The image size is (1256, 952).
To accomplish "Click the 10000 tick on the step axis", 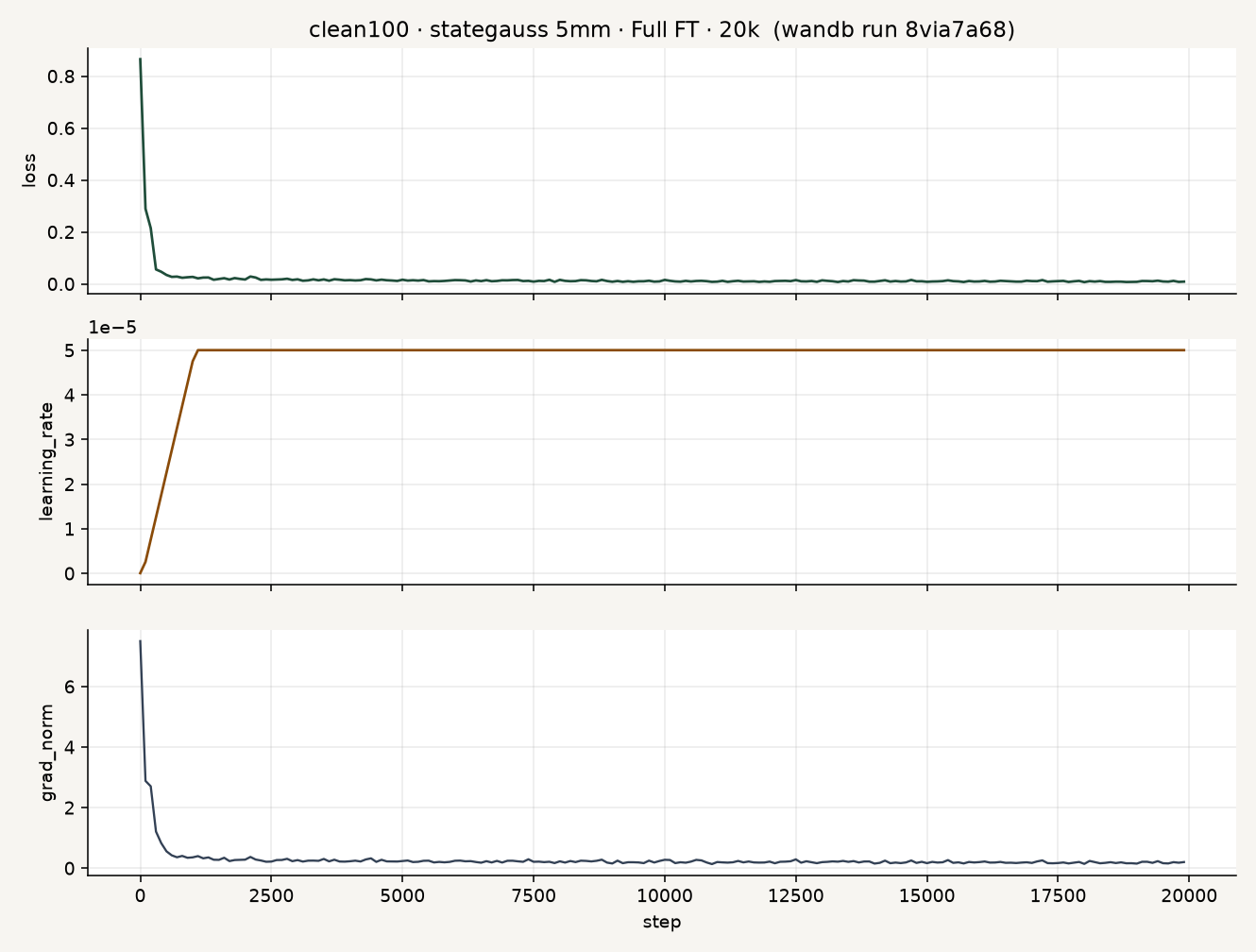I will (665, 894).
